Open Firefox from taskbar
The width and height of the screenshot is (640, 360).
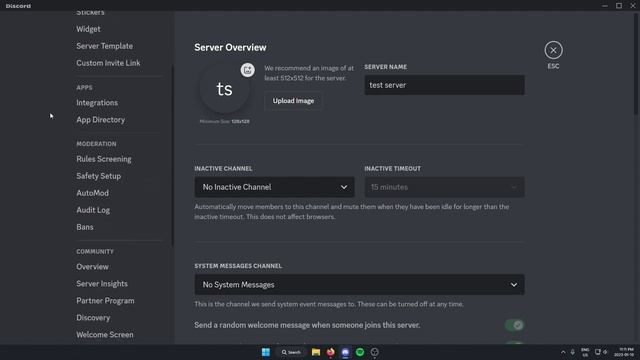[x=330, y=352]
